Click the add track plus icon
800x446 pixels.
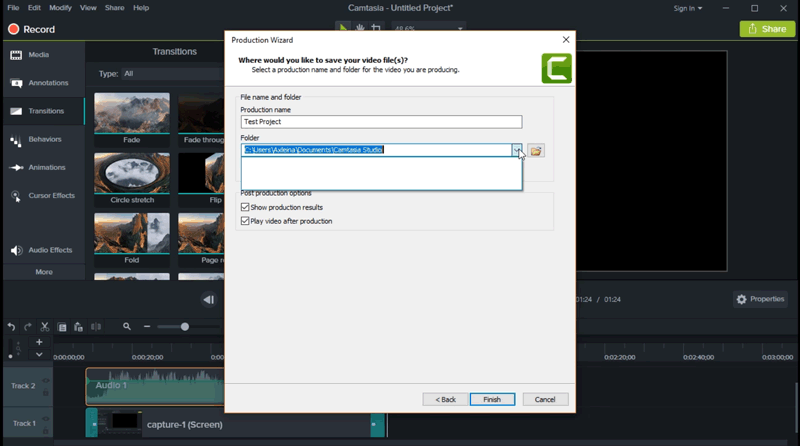39,342
